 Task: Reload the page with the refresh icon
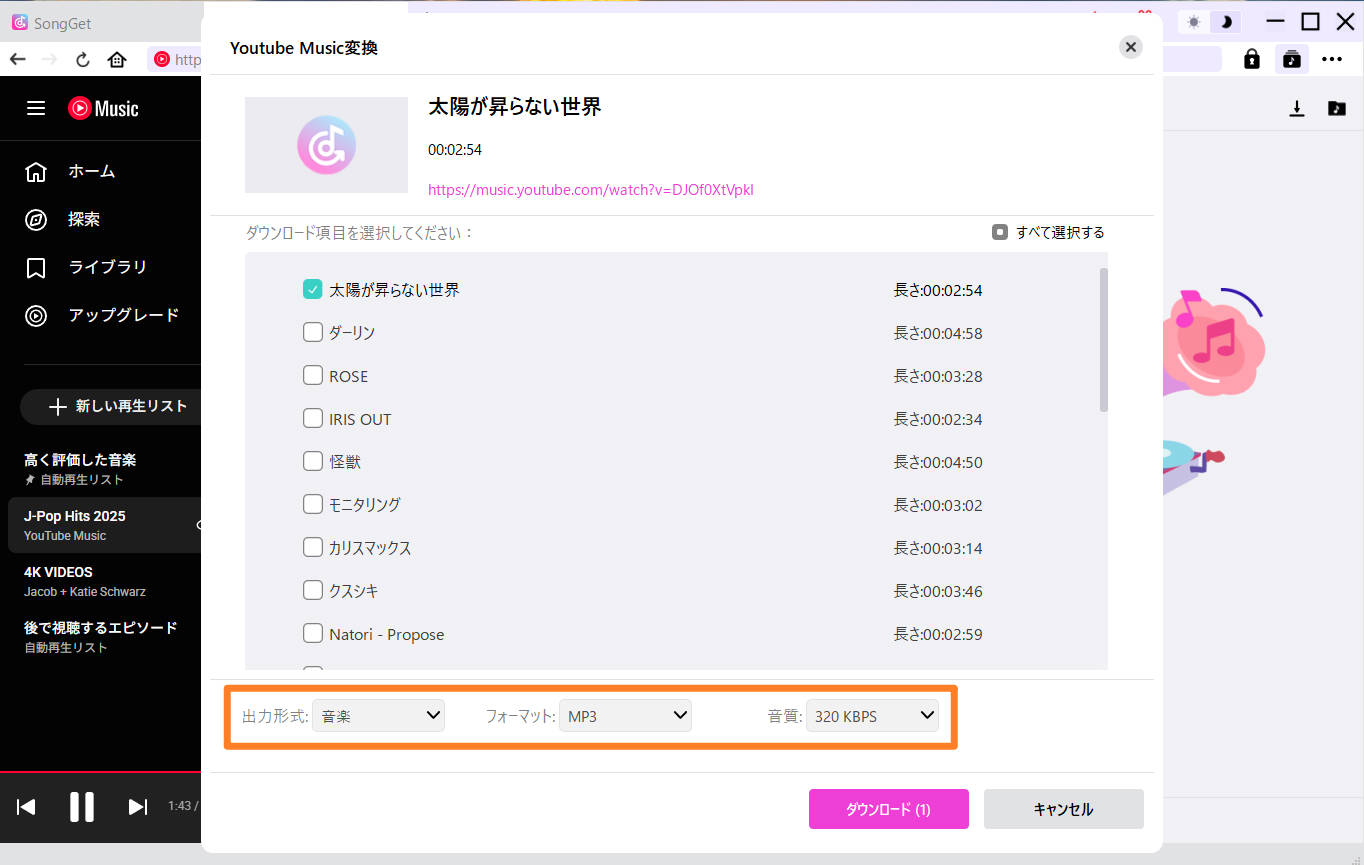[82, 59]
